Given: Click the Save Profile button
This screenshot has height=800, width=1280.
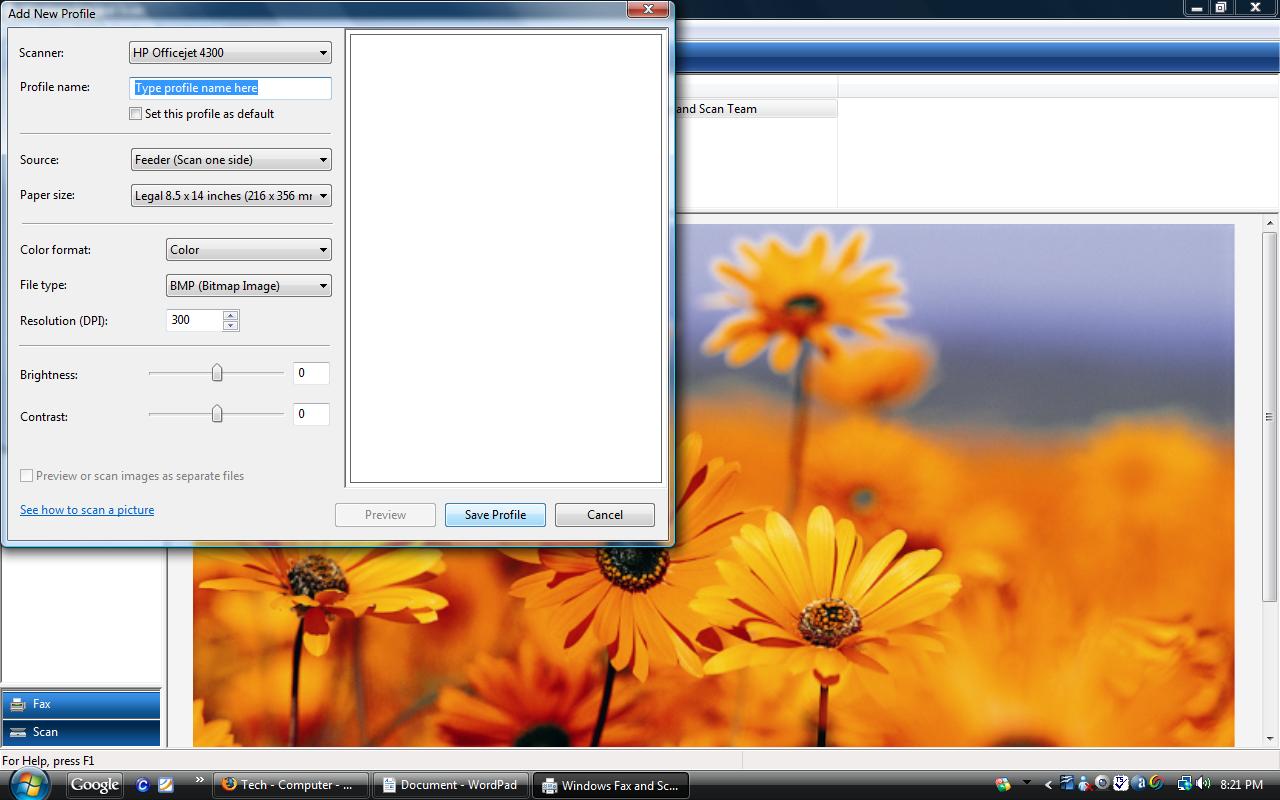Looking at the screenshot, I should 495,515.
